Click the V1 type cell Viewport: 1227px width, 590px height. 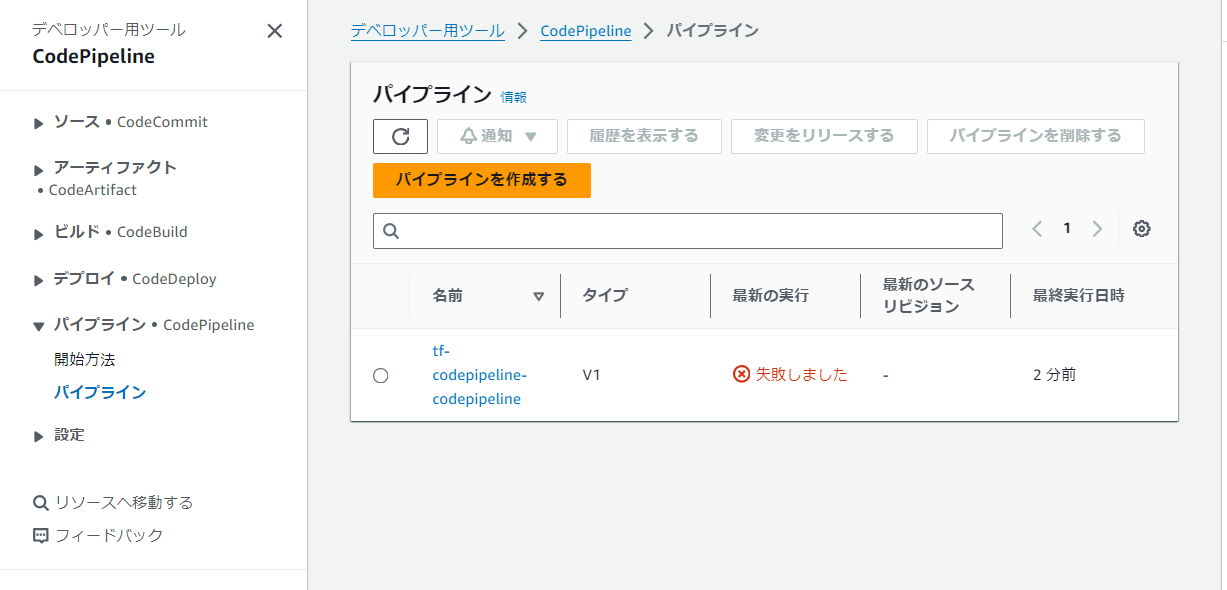[x=593, y=375]
